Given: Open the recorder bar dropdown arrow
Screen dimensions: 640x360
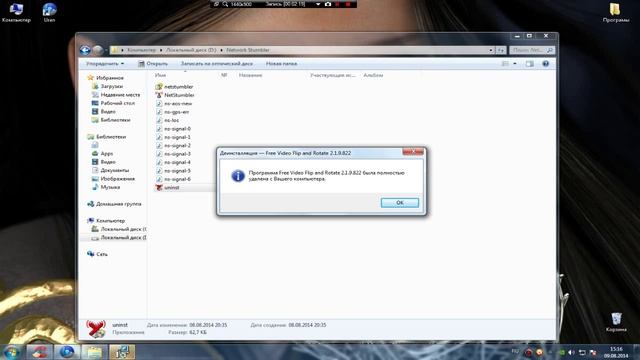Looking at the screenshot, I should click(318, 4).
